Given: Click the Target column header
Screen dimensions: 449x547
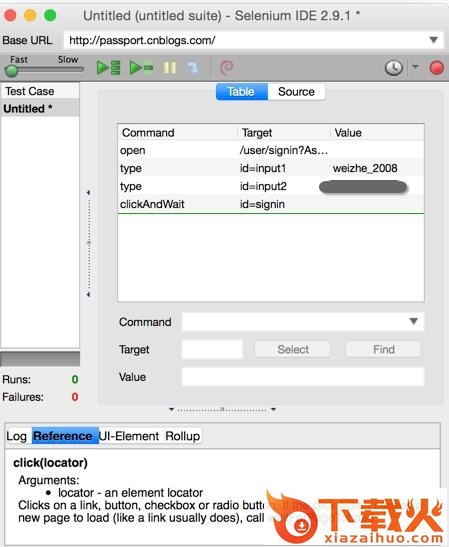Looking at the screenshot, I should 284,133.
